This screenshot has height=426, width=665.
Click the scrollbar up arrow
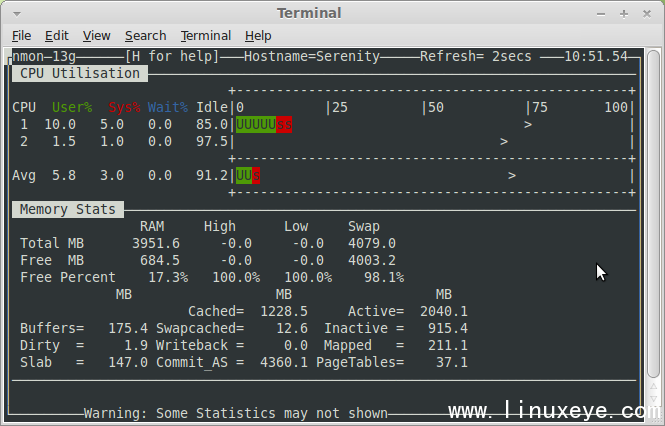pyautogui.click(x=654, y=387)
